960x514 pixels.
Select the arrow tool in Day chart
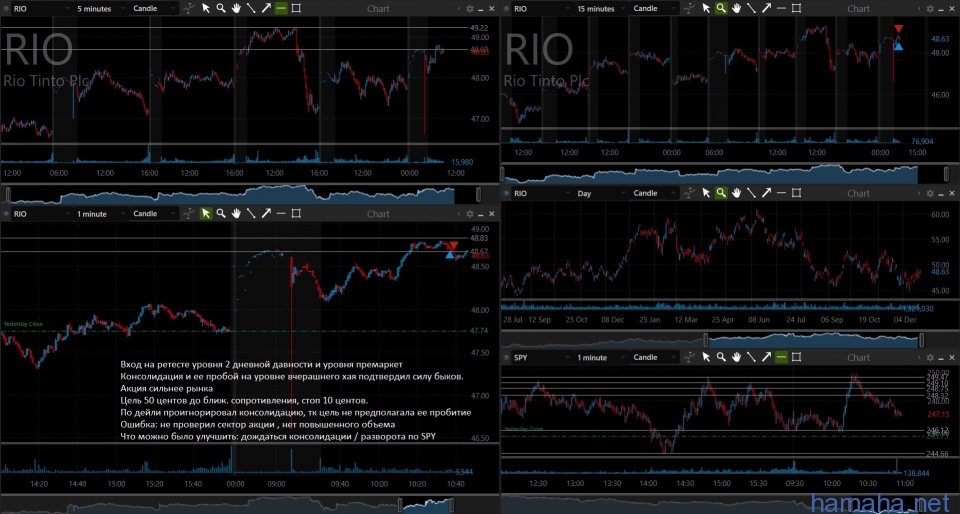click(x=767, y=193)
